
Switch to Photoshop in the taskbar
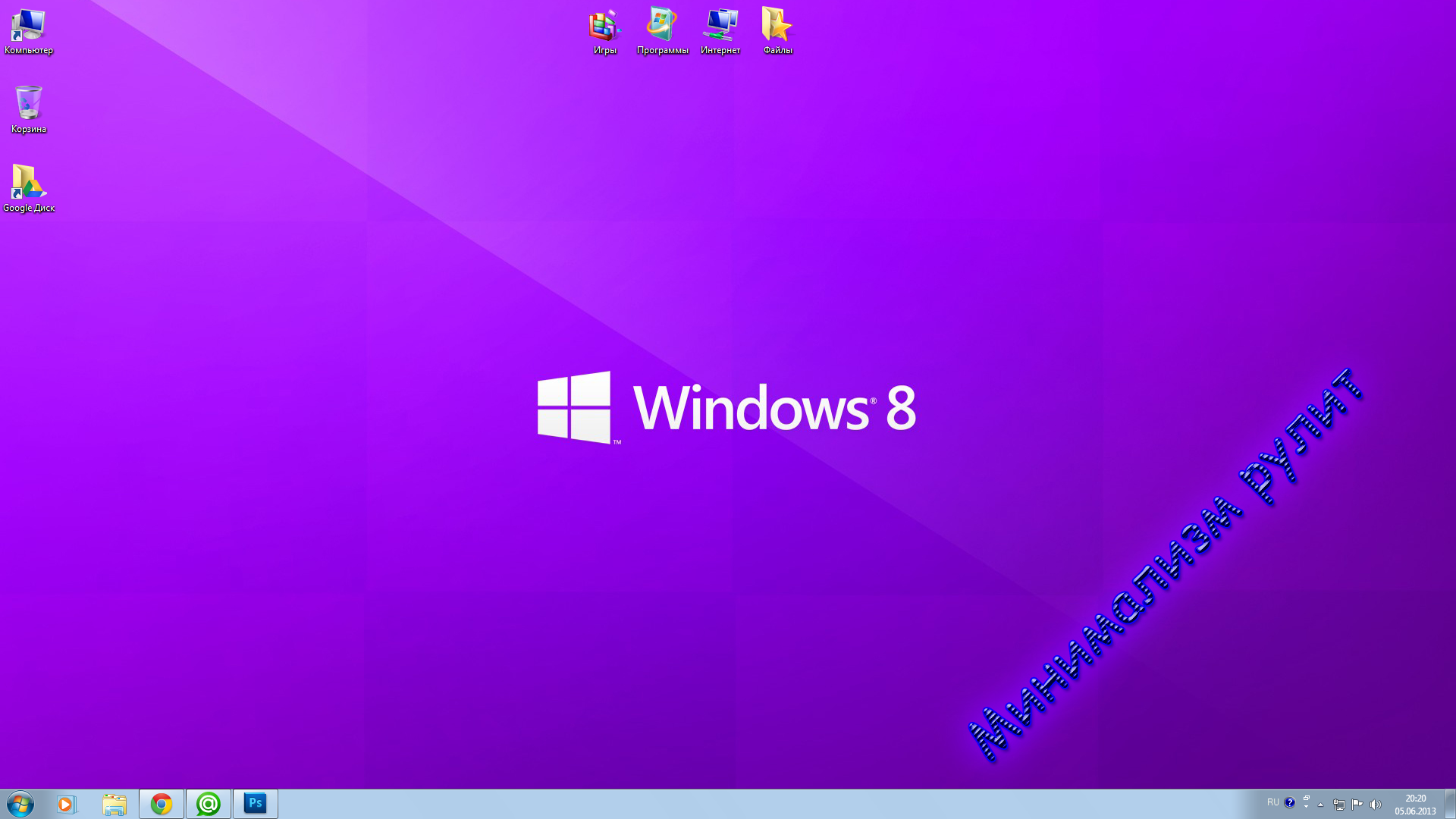pyautogui.click(x=256, y=804)
